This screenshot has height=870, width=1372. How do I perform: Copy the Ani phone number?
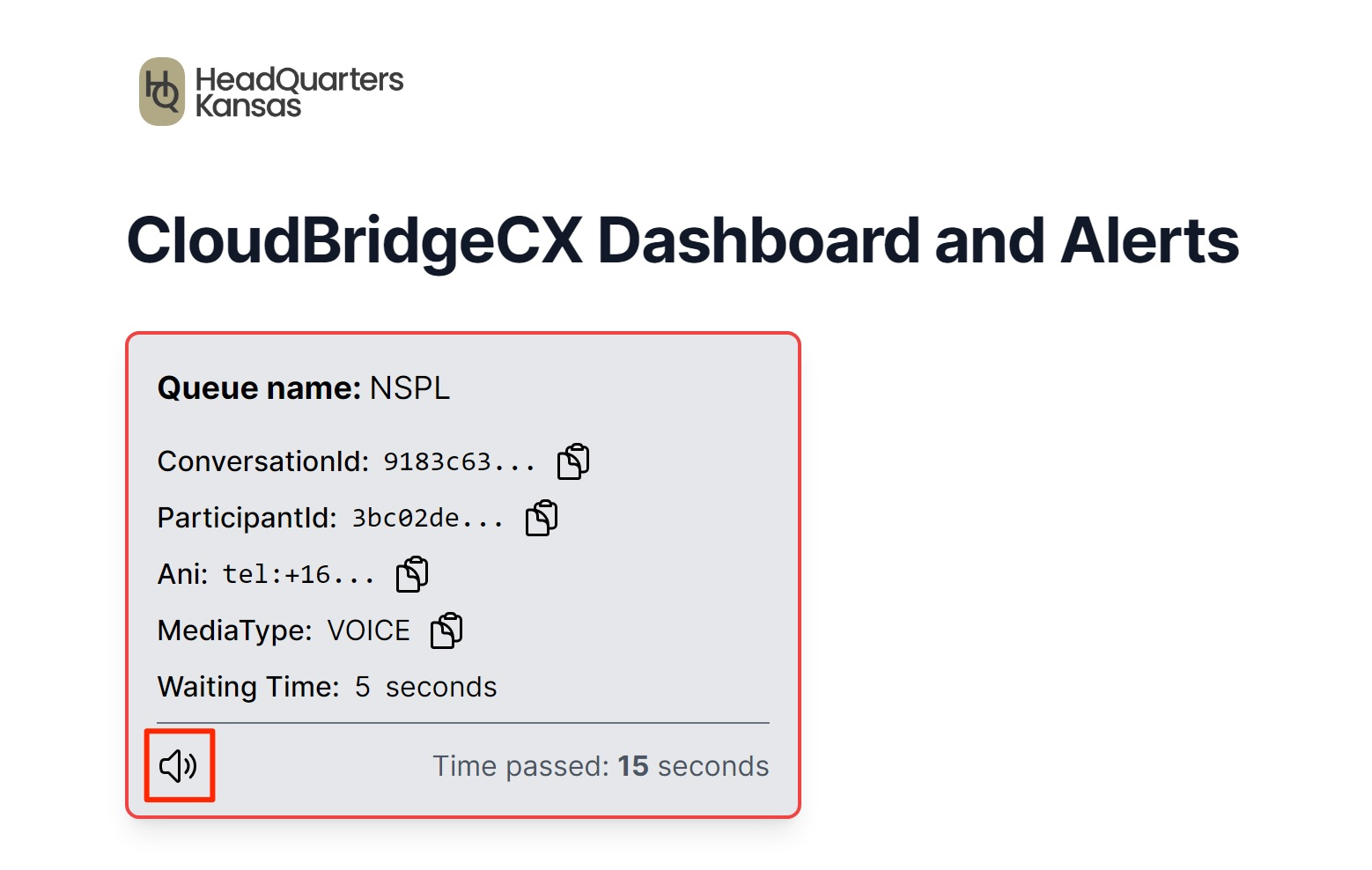tap(412, 574)
